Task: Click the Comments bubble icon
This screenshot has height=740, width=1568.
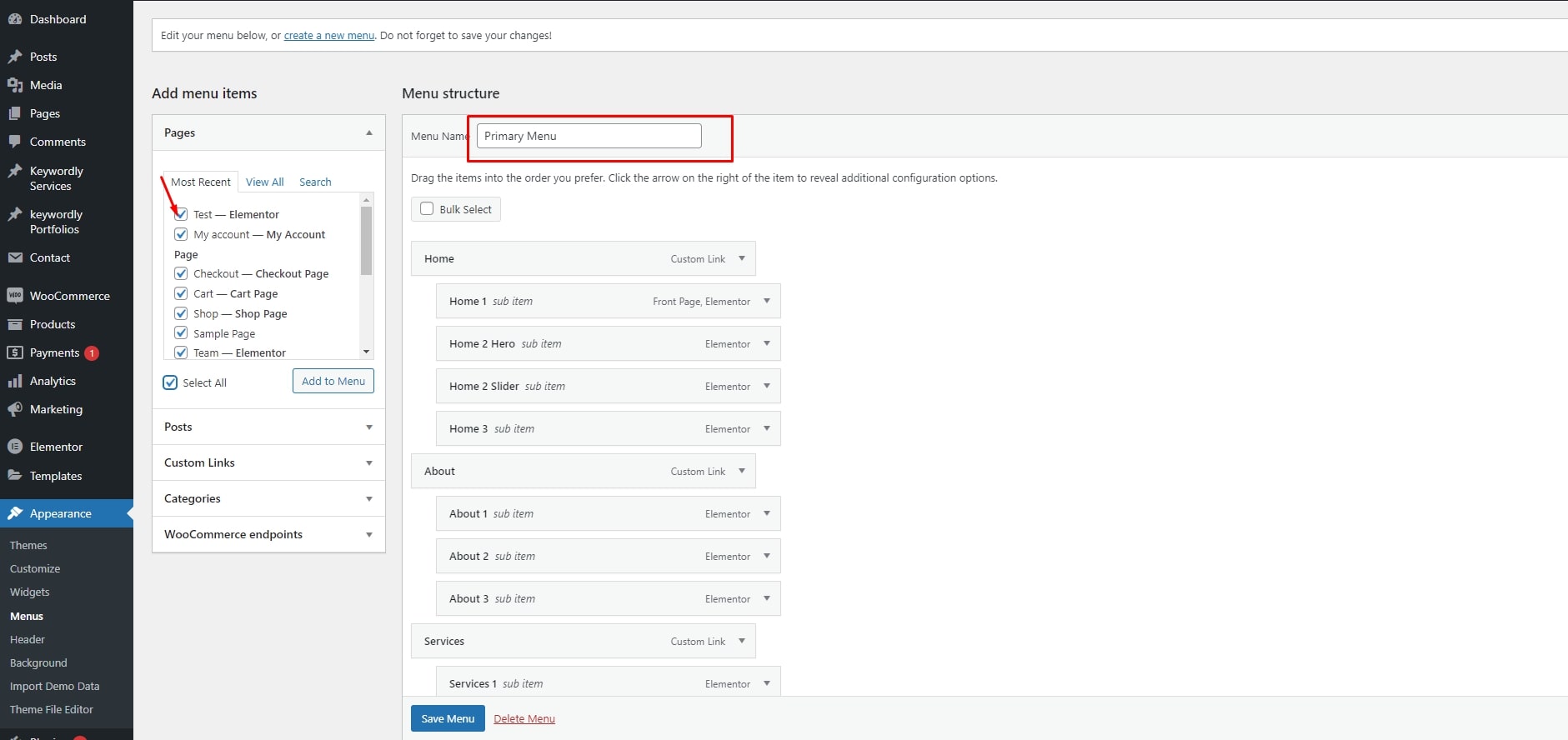Action: 15,142
